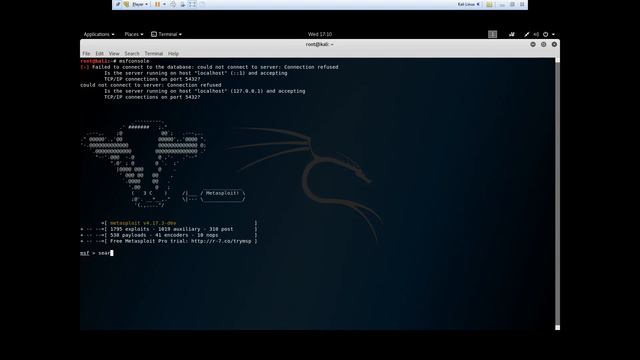Open the Terminal menu in the menu bar
The width and height of the screenshot is (640, 360).
tap(153, 53)
